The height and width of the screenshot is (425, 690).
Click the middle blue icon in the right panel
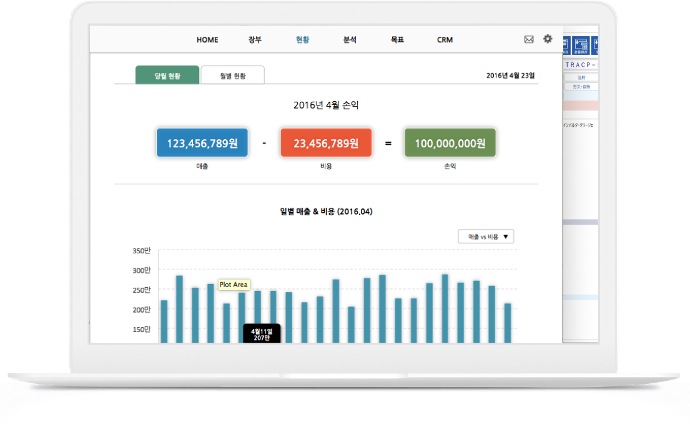pos(581,45)
